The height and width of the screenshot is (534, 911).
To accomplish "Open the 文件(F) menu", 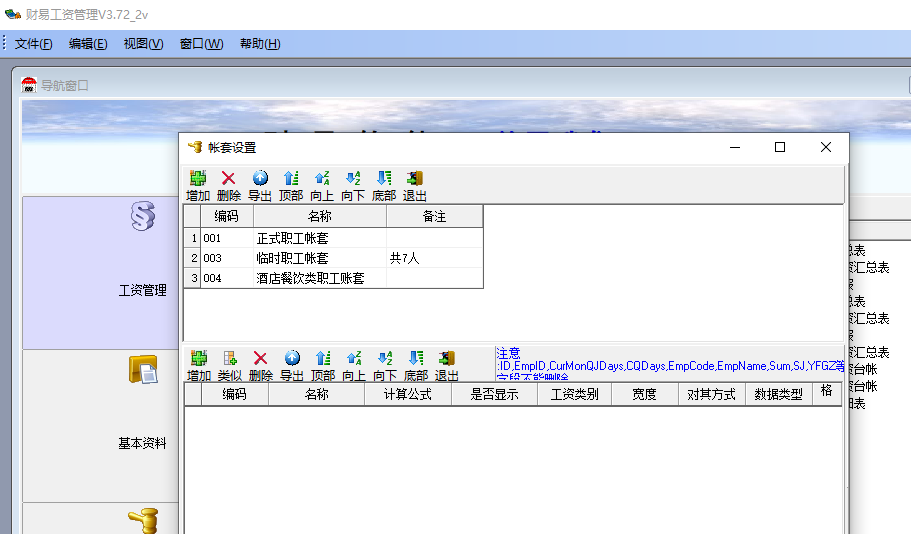I will click(33, 44).
